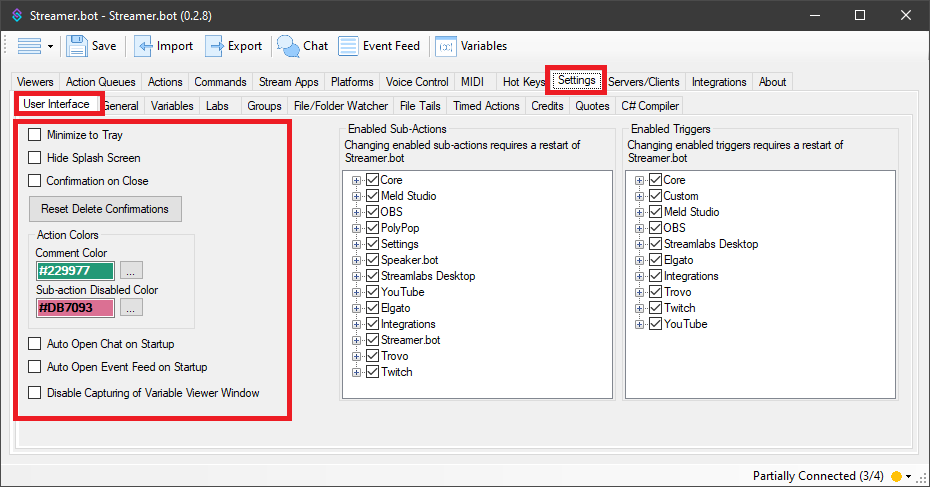The width and height of the screenshot is (930, 487).
Task: Click Export label in toolbar
Action: pos(244,46)
